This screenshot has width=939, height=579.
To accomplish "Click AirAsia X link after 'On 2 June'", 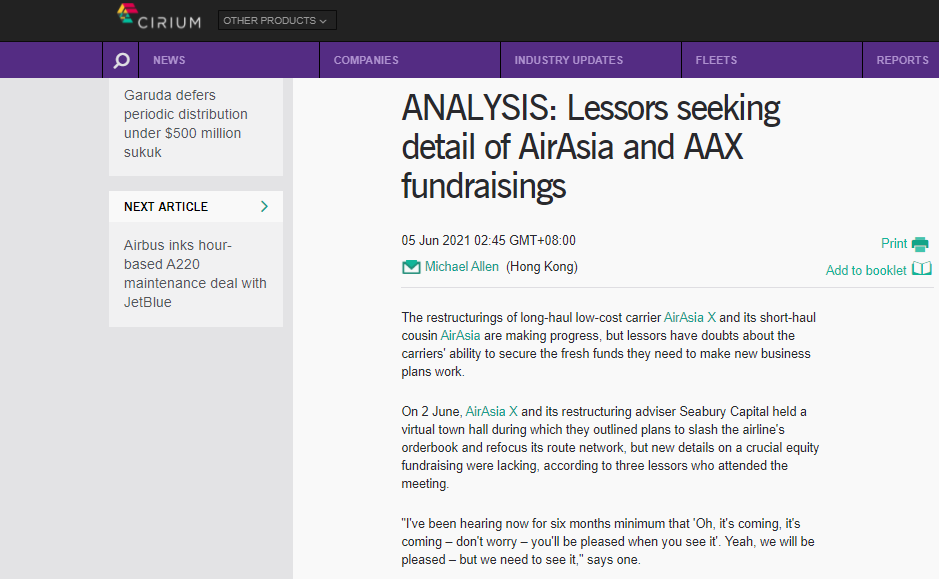I will 491,411.
